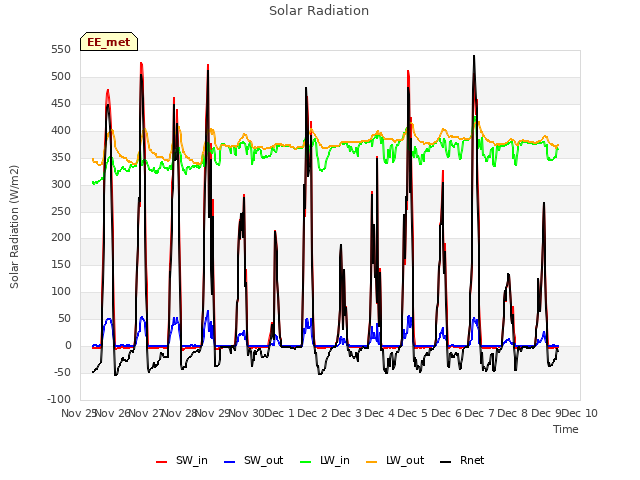Click the 250 y-axis tick label
640x480 pixels.
click(x=61, y=211)
